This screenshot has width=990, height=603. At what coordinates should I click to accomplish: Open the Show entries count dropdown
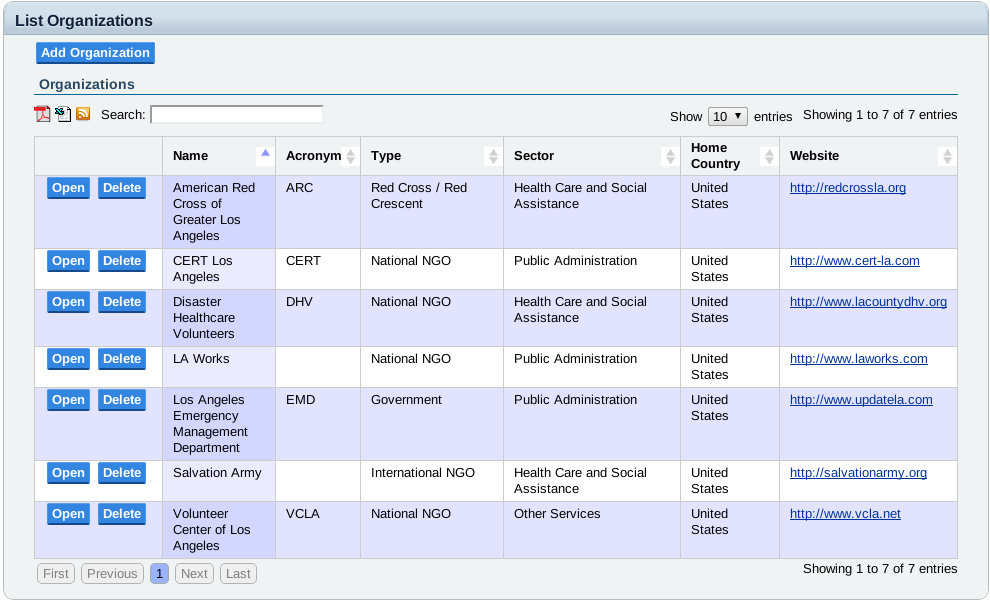(x=728, y=116)
